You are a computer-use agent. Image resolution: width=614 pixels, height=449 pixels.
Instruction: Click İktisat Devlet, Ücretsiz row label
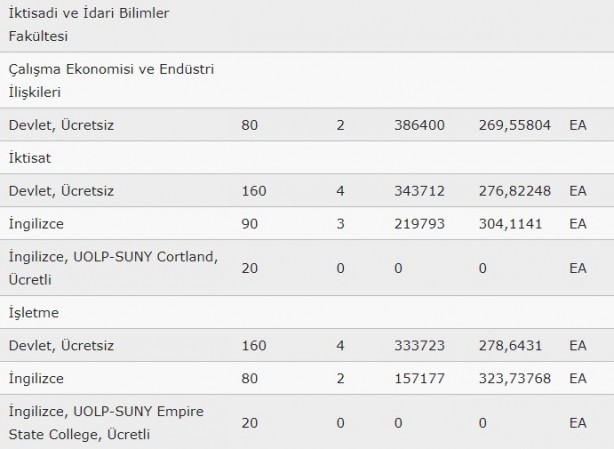click(61, 191)
